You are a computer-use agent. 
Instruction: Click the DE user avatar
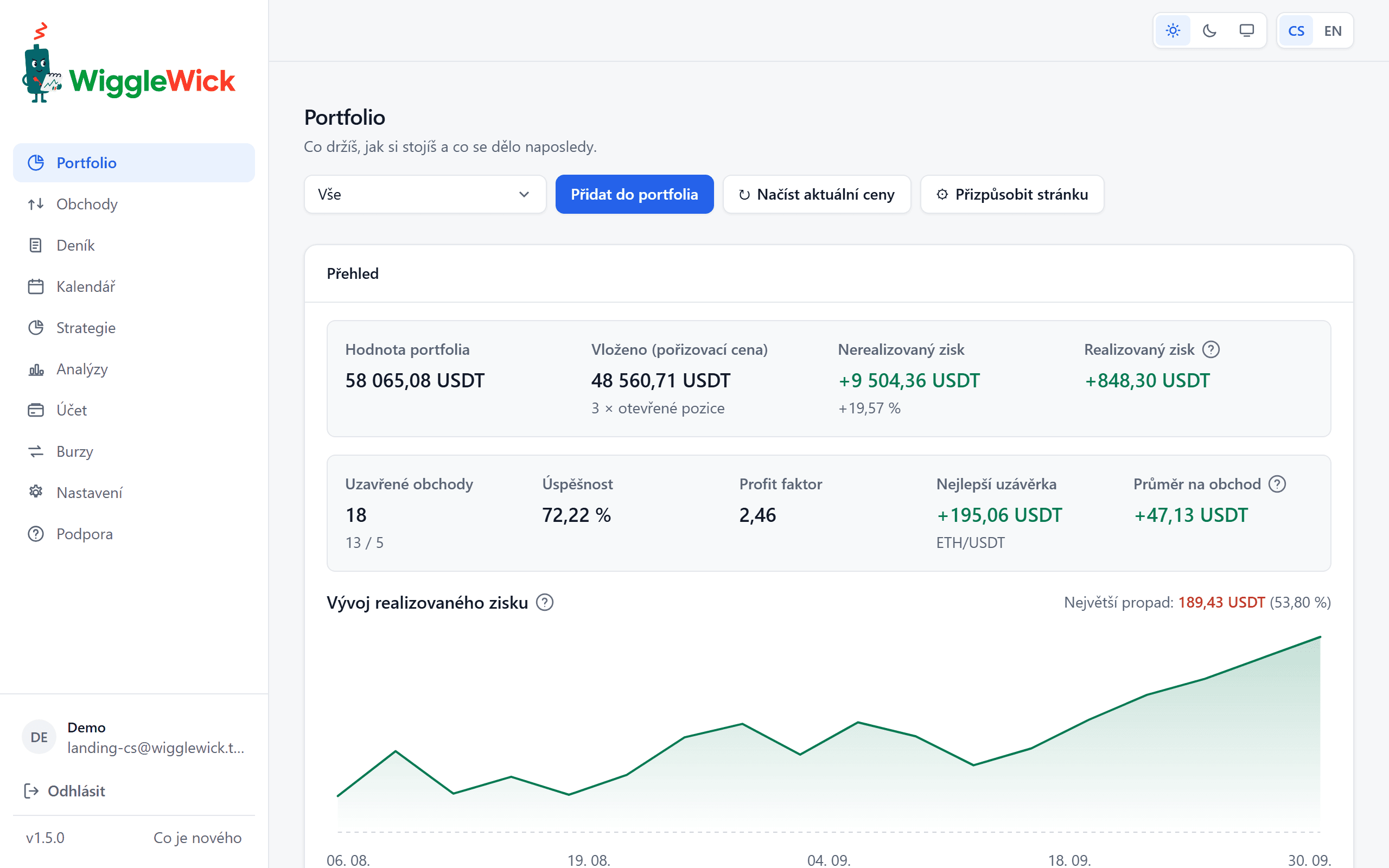tap(39, 737)
